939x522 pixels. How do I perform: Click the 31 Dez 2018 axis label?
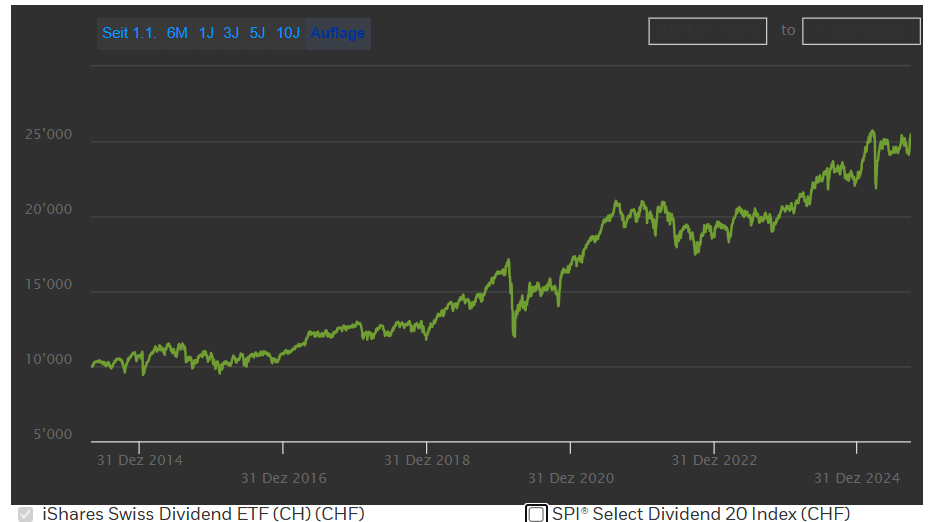coord(427,460)
